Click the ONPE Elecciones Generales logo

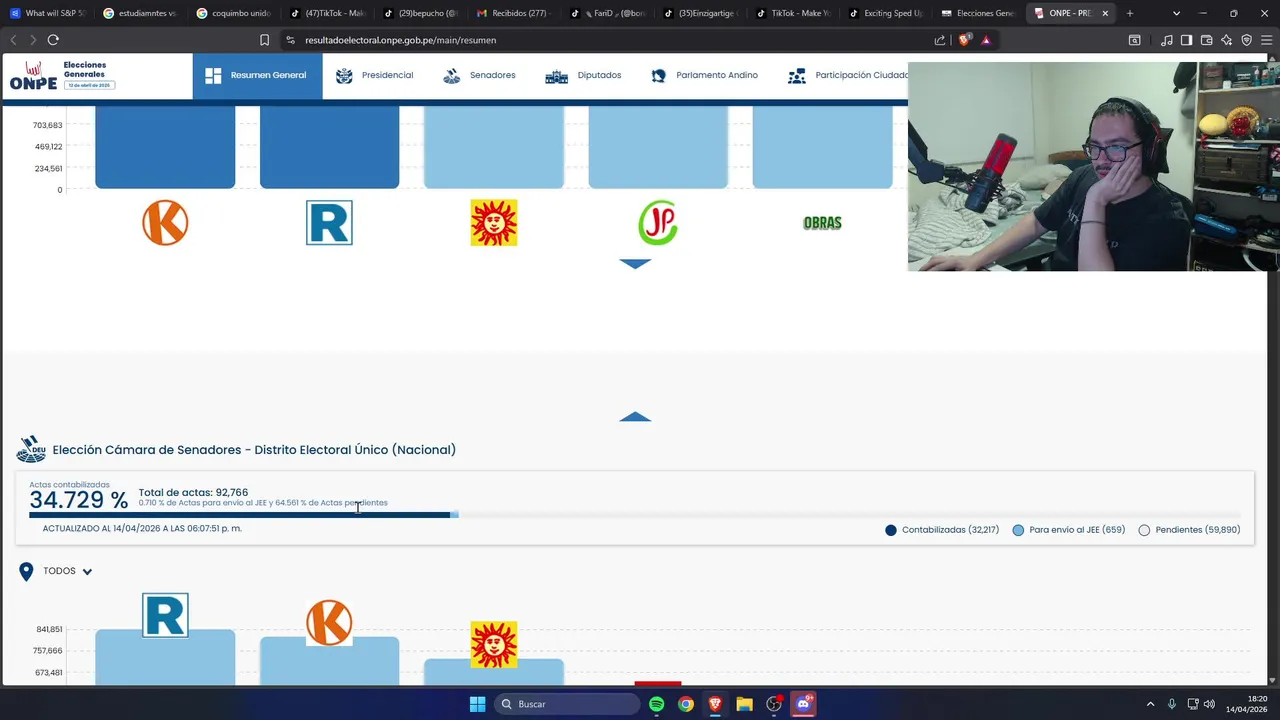(62, 75)
